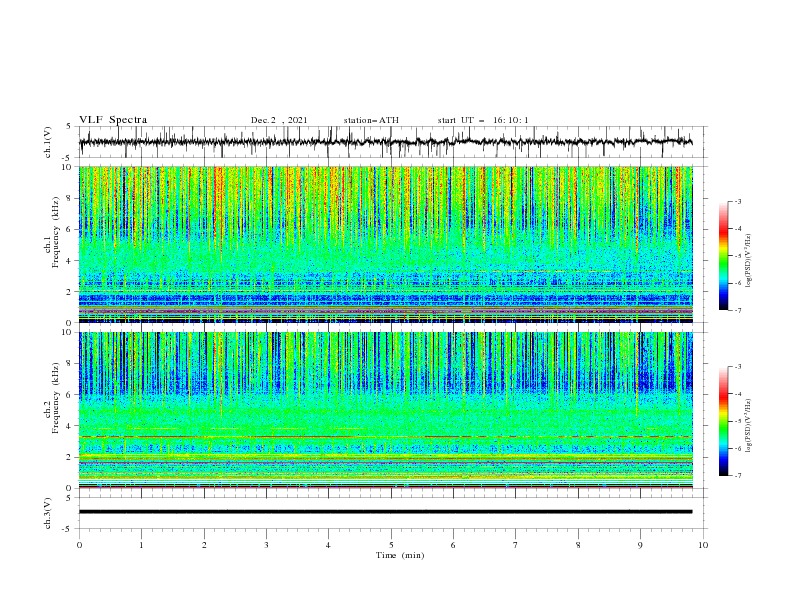Click the ch.1 spectrogram color bar

pos(723,256)
